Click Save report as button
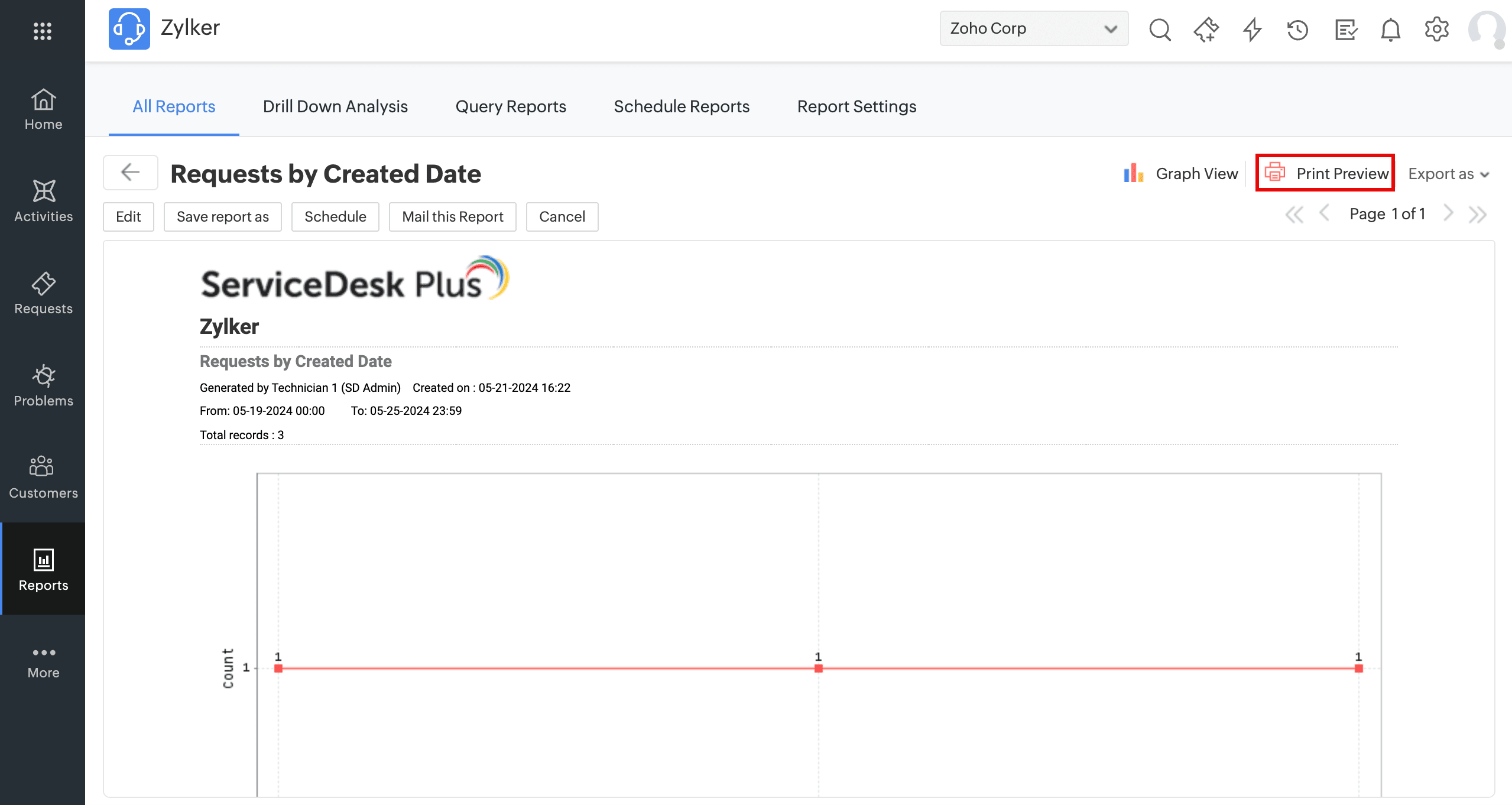 click(222, 216)
